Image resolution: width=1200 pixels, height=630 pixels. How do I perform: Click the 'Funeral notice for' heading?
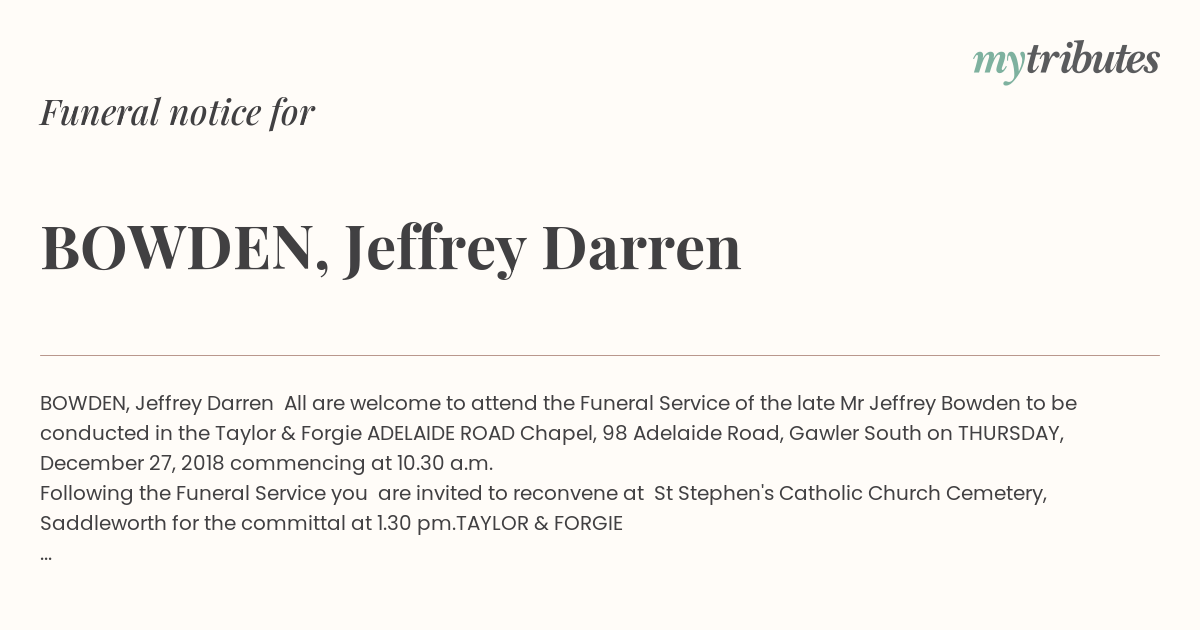(x=177, y=112)
